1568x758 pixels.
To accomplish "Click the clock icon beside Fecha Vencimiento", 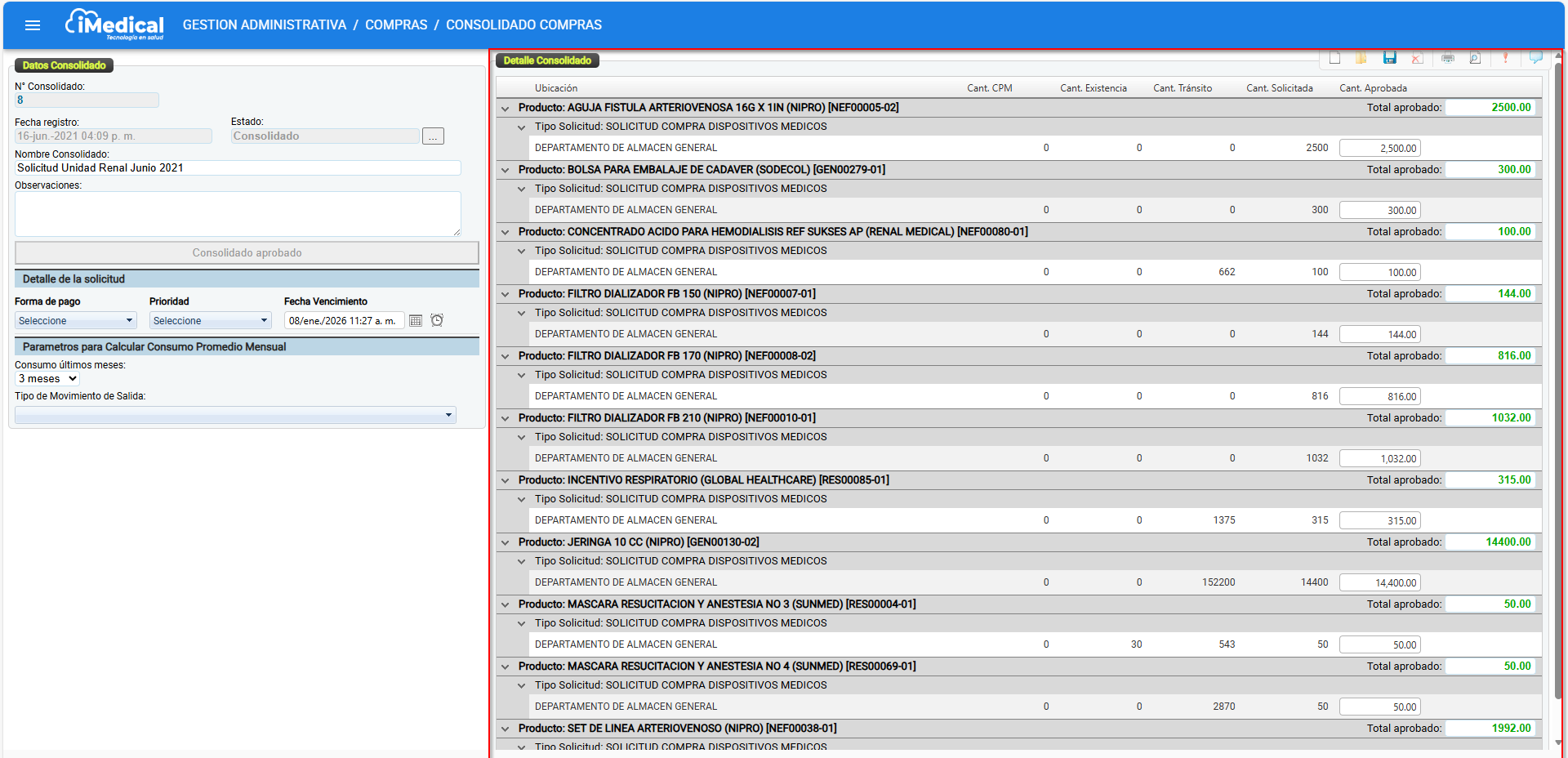I will (437, 320).
